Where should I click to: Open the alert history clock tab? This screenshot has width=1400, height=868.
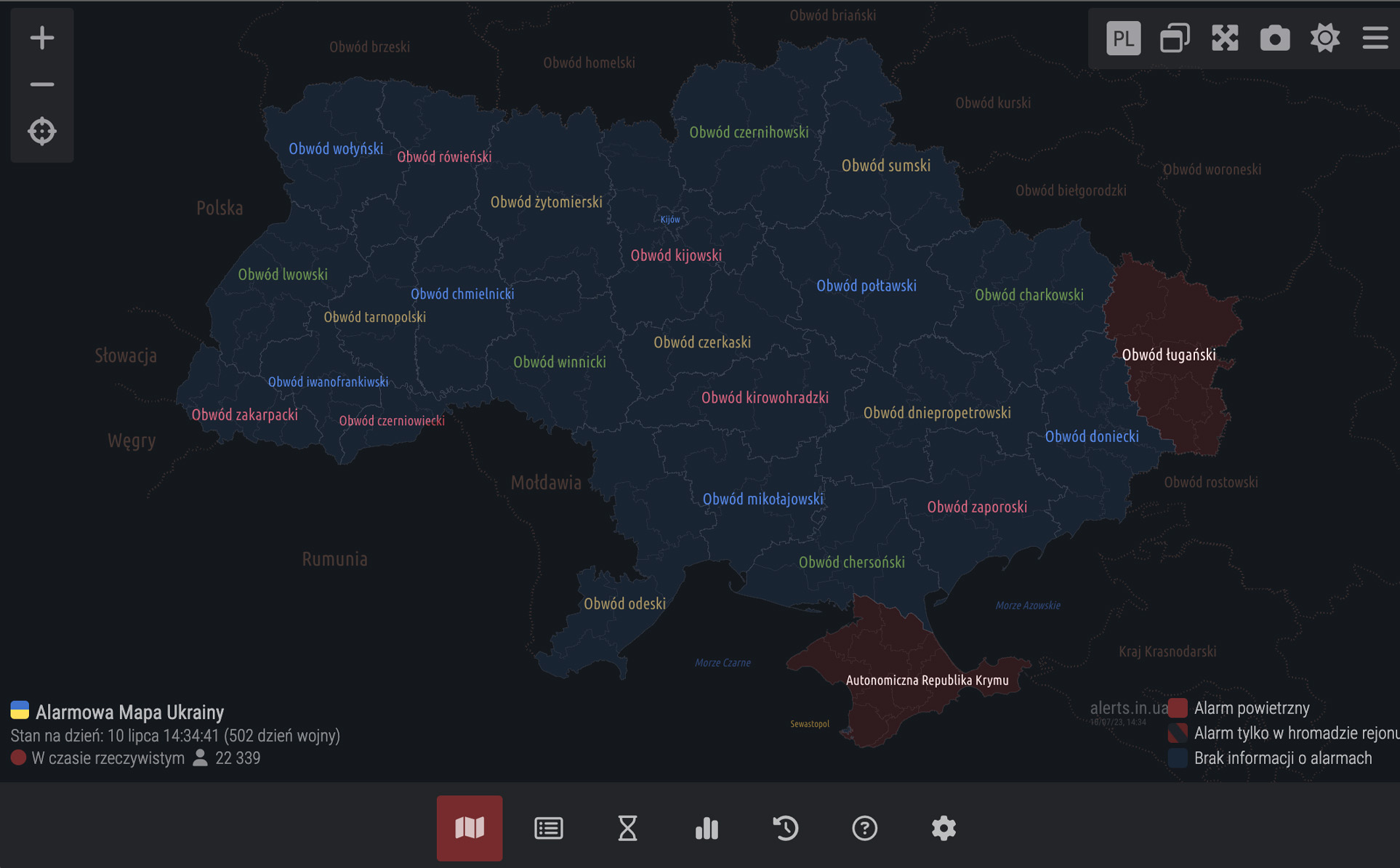(786, 828)
